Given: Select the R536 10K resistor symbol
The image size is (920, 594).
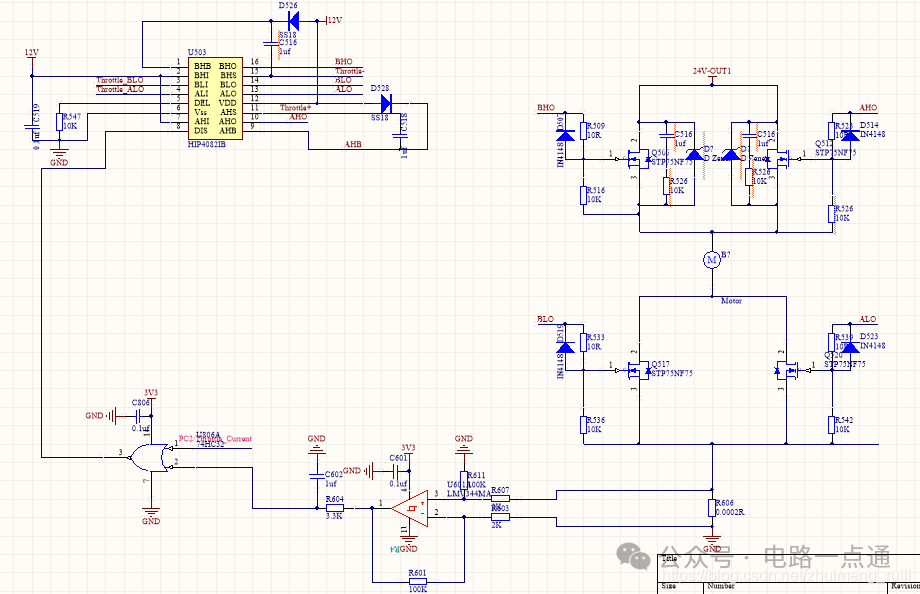Looking at the screenshot, I should 583,425.
